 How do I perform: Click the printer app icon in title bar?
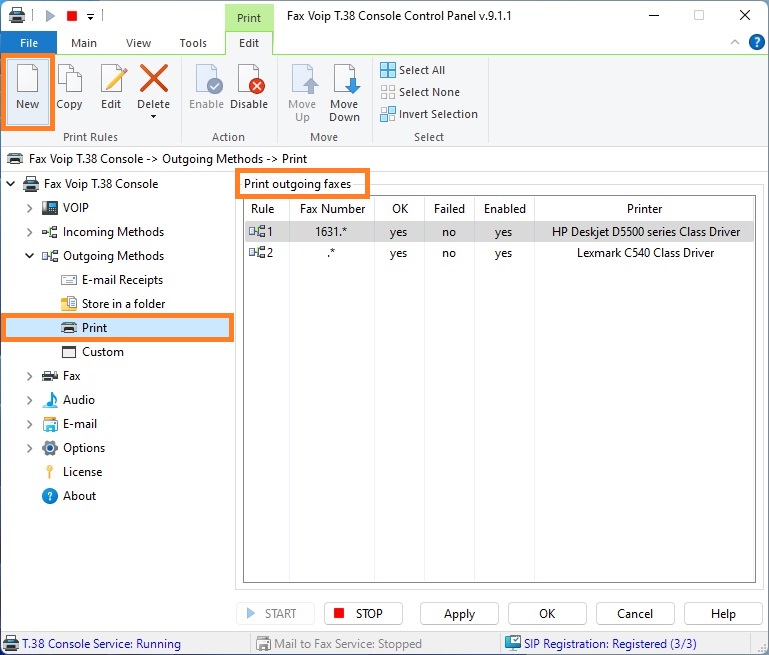[x=17, y=16]
